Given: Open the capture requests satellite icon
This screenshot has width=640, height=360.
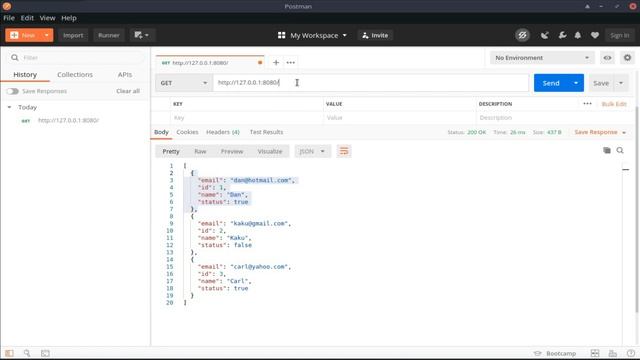Looking at the screenshot, I should click(x=544, y=36).
